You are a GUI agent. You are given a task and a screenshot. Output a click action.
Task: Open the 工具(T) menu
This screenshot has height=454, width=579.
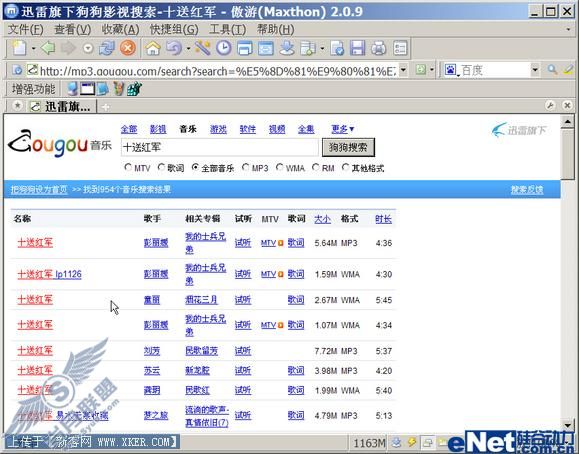point(227,29)
